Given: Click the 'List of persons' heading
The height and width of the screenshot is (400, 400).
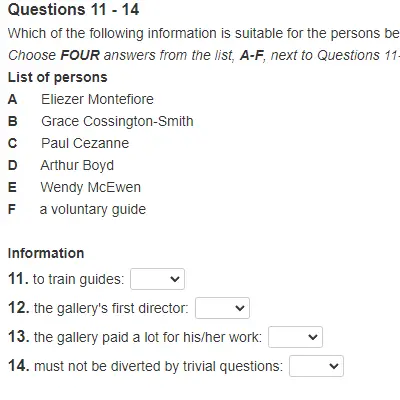Looking at the screenshot, I should (57, 77).
